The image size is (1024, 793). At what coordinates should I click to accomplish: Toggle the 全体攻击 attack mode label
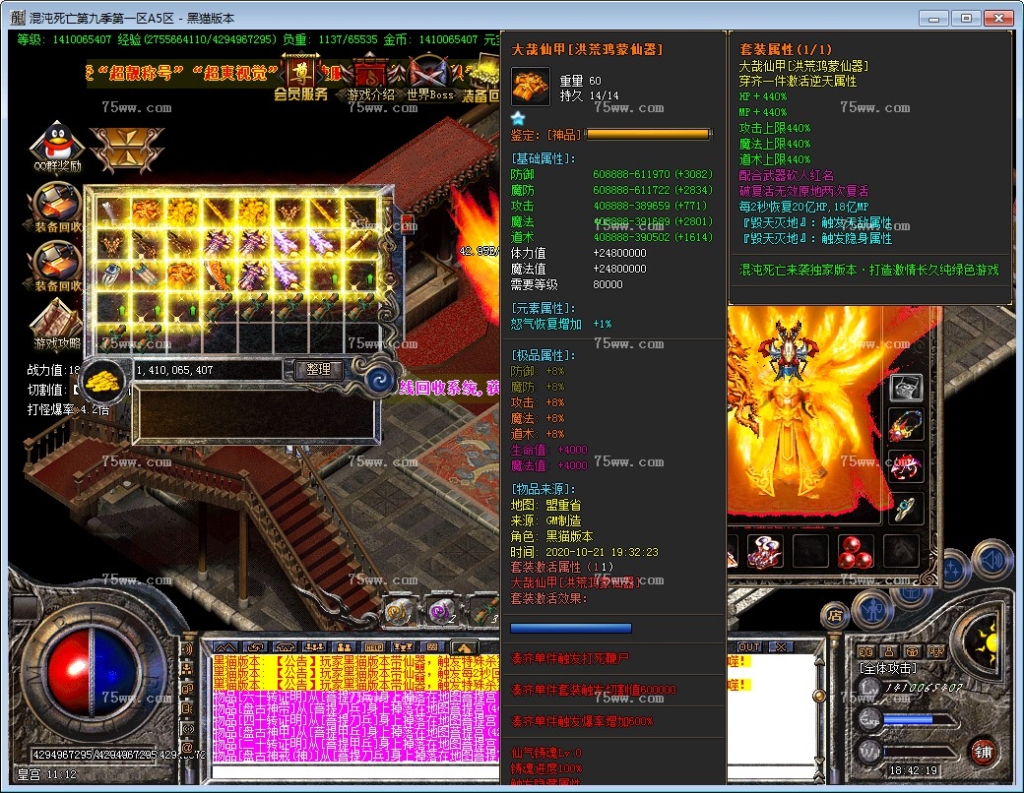889,668
